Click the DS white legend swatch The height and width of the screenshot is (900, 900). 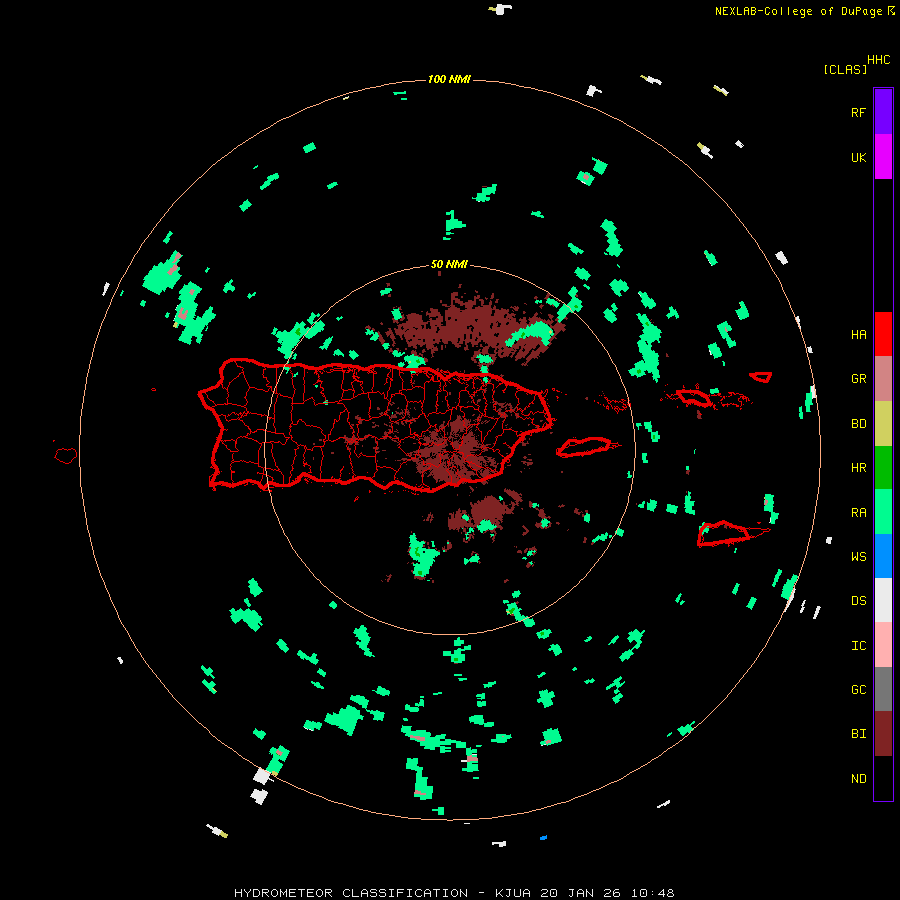click(883, 600)
